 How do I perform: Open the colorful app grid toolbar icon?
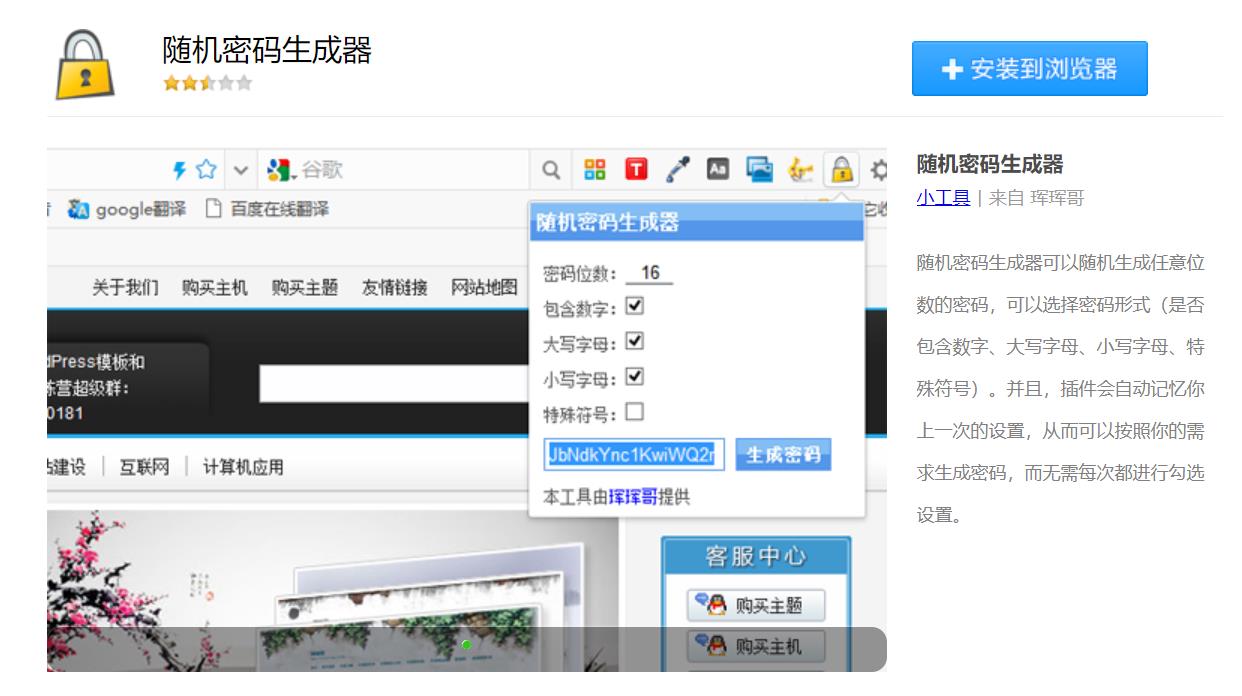594,170
